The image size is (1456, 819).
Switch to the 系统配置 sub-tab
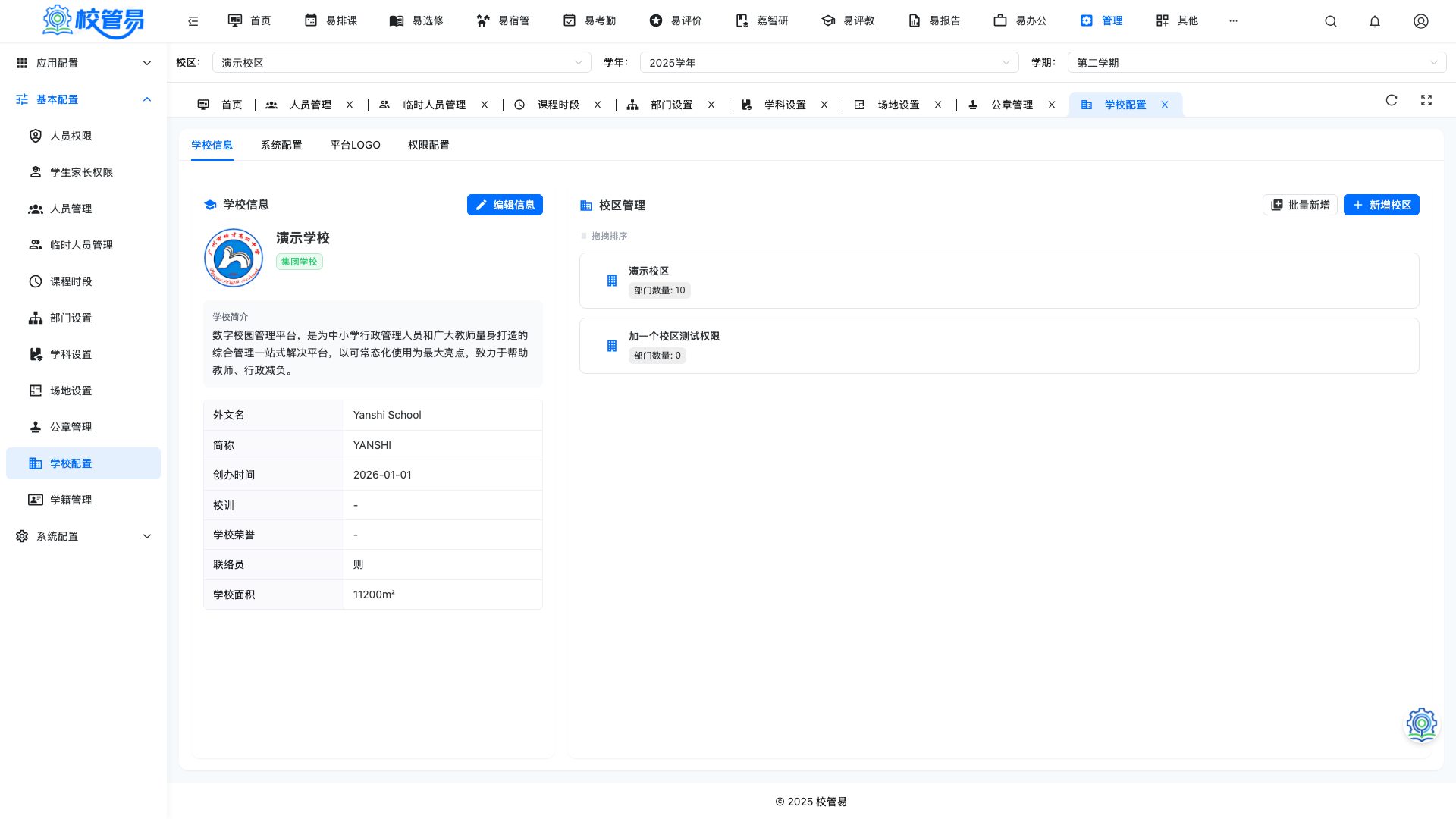coord(281,145)
